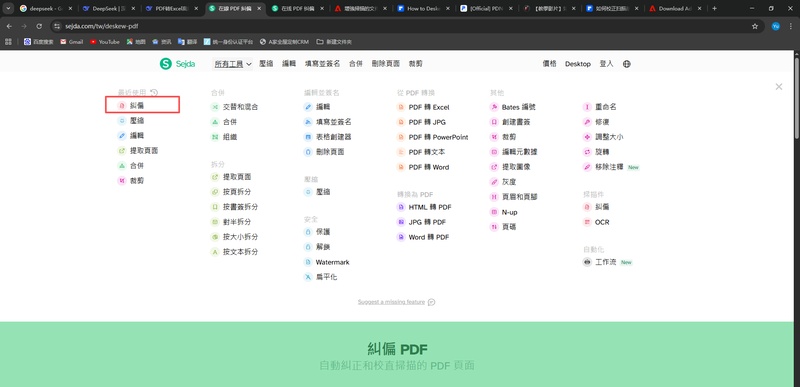Click the icon beside Word 轉 PDF
The width and height of the screenshot is (800, 387).
point(401,237)
